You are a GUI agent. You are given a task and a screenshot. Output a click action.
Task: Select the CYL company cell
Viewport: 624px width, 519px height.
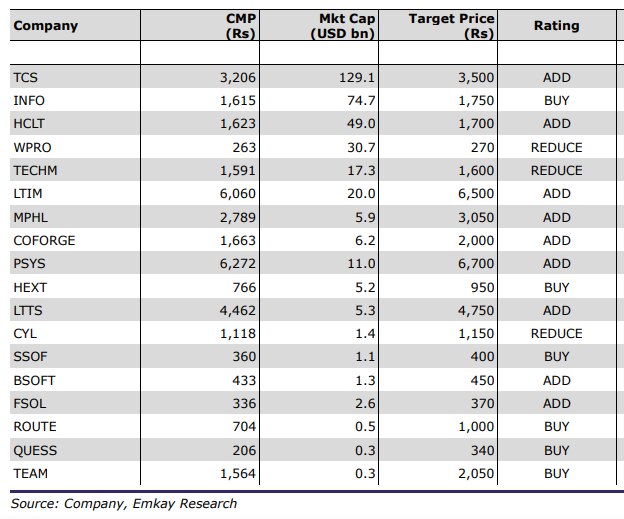pyautogui.click(x=25, y=334)
